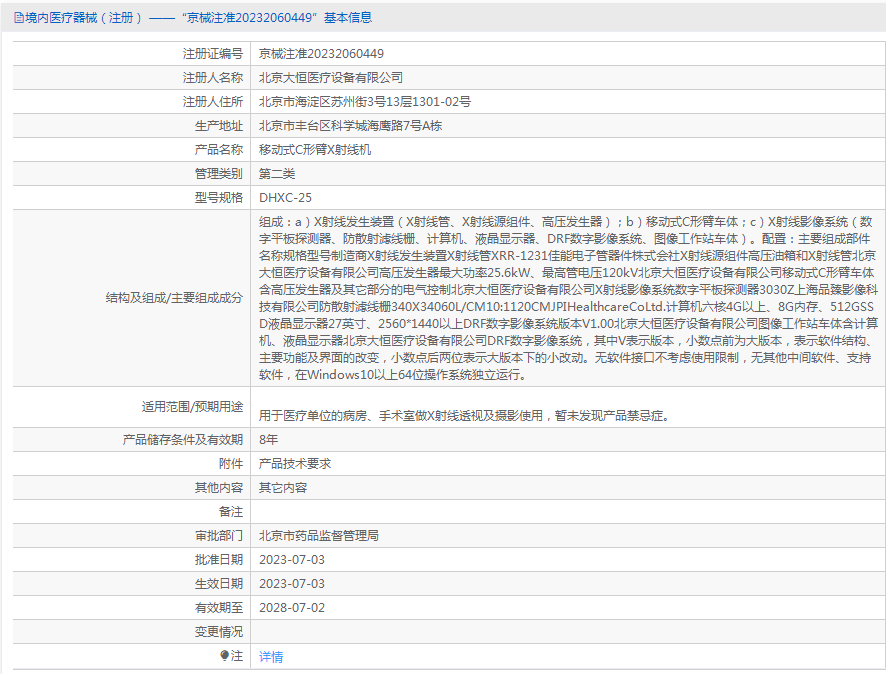Click the 产品名称 label
Screen dimensions: 886x674
(219, 150)
